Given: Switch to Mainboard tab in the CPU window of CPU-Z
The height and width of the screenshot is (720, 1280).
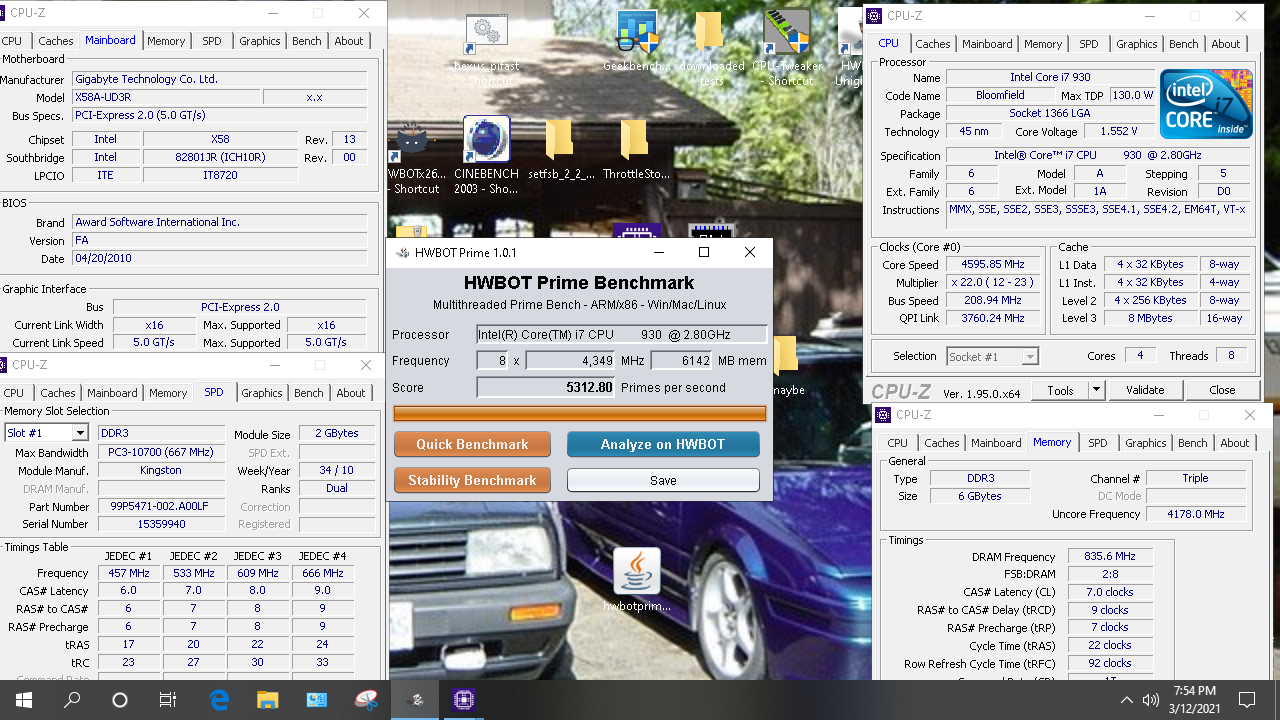Looking at the screenshot, I should click(988, 44).
